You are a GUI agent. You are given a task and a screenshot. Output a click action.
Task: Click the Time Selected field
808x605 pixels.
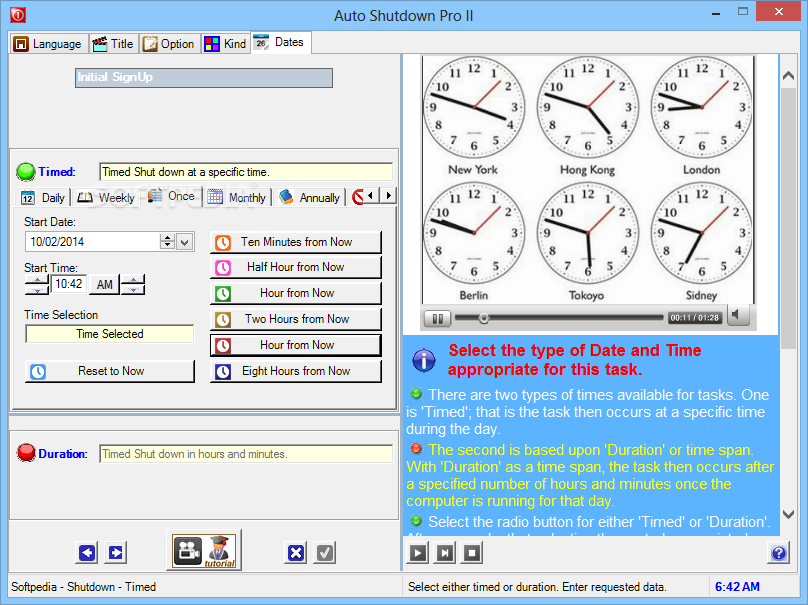(110, 334)
